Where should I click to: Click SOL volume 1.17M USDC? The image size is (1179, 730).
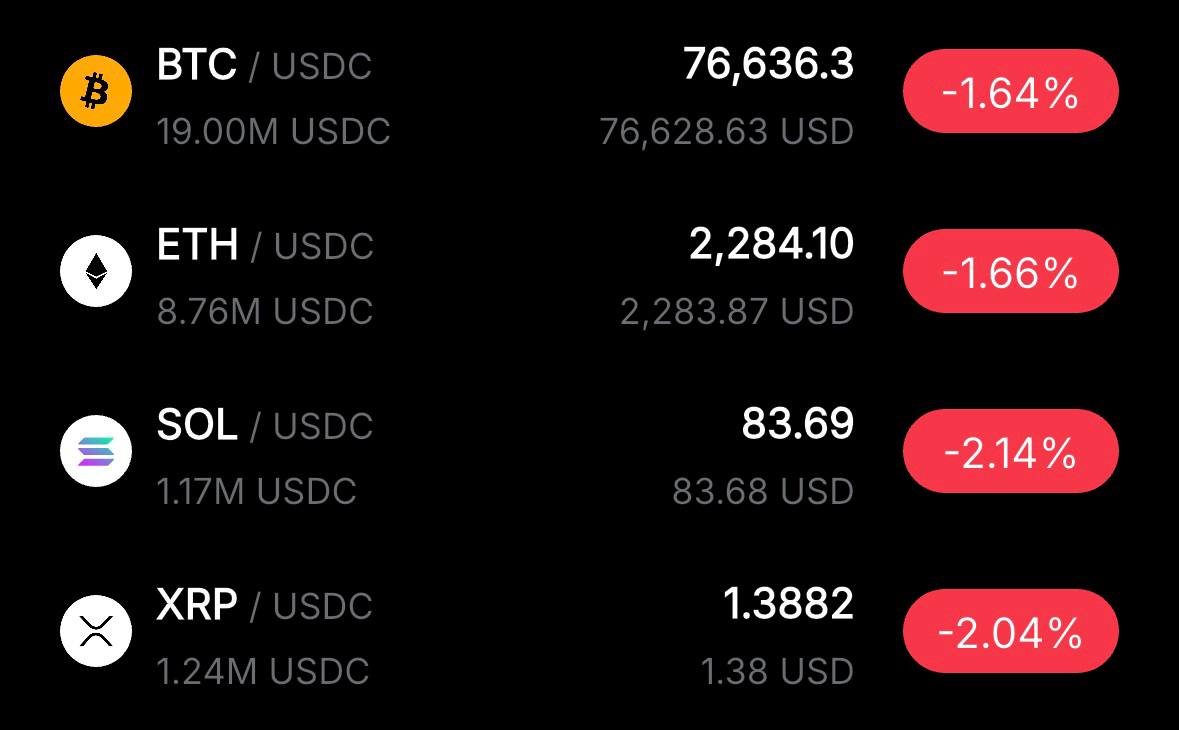(x=257, y=492)
